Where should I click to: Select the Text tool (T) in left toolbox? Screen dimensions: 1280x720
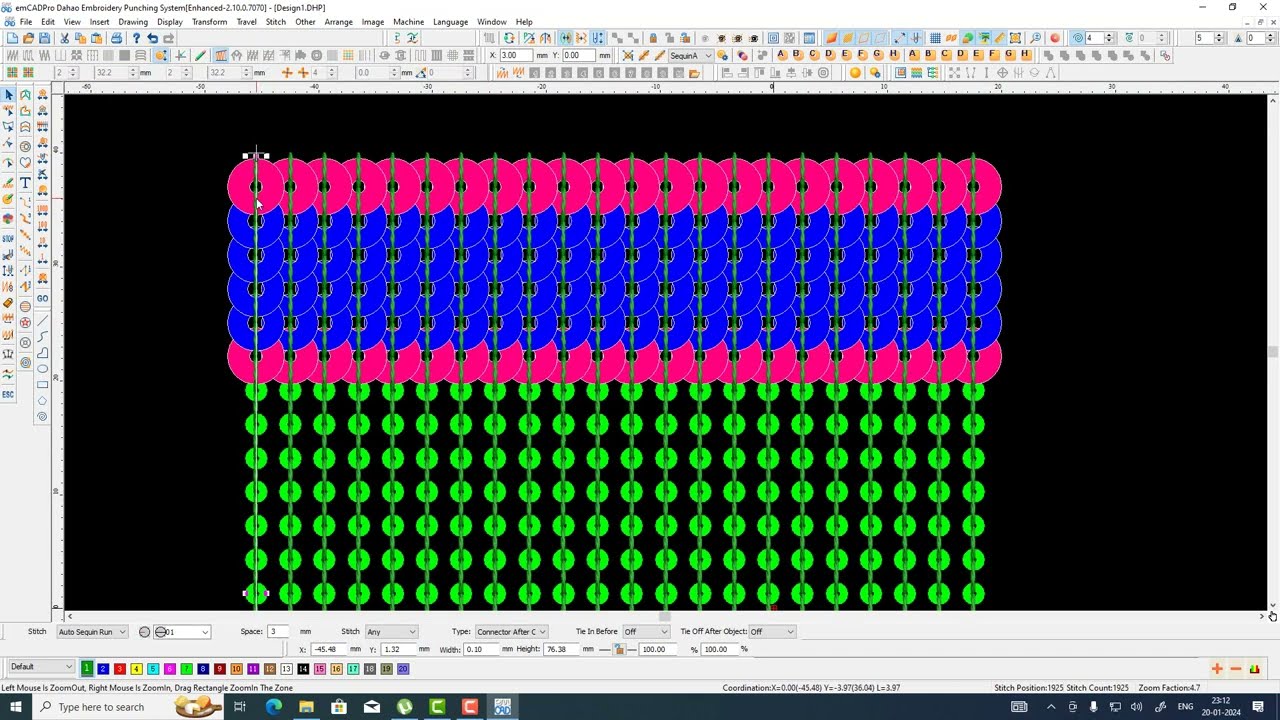coord(25,183)
